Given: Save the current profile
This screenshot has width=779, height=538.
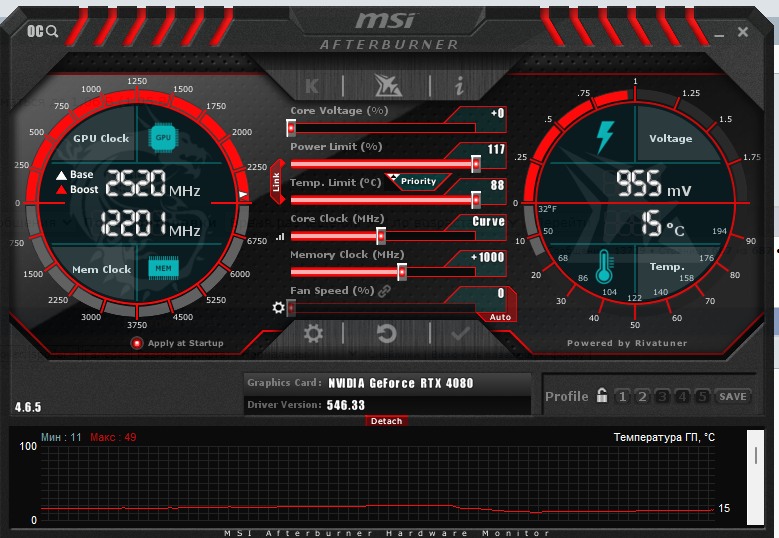Looking at the screenshot, I should 733,396.
